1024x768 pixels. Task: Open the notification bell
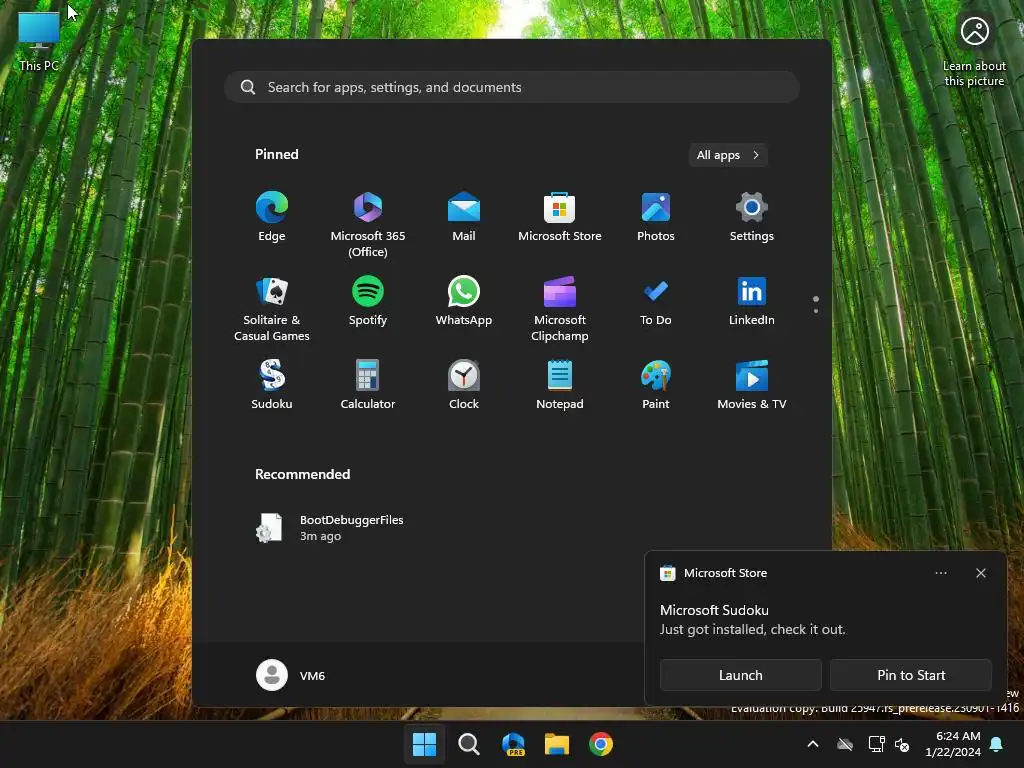[997, 744]
